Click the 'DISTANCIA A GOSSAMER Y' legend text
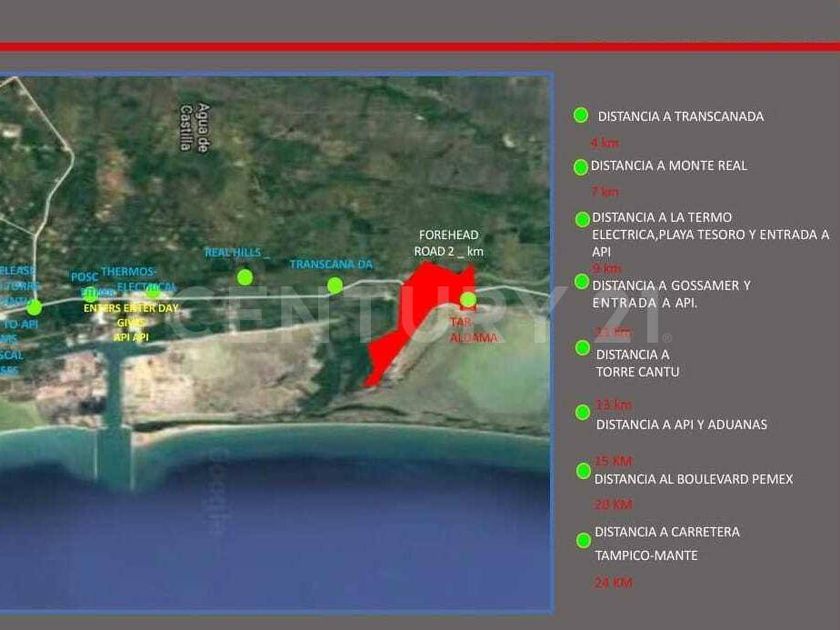 coord(671,286)
